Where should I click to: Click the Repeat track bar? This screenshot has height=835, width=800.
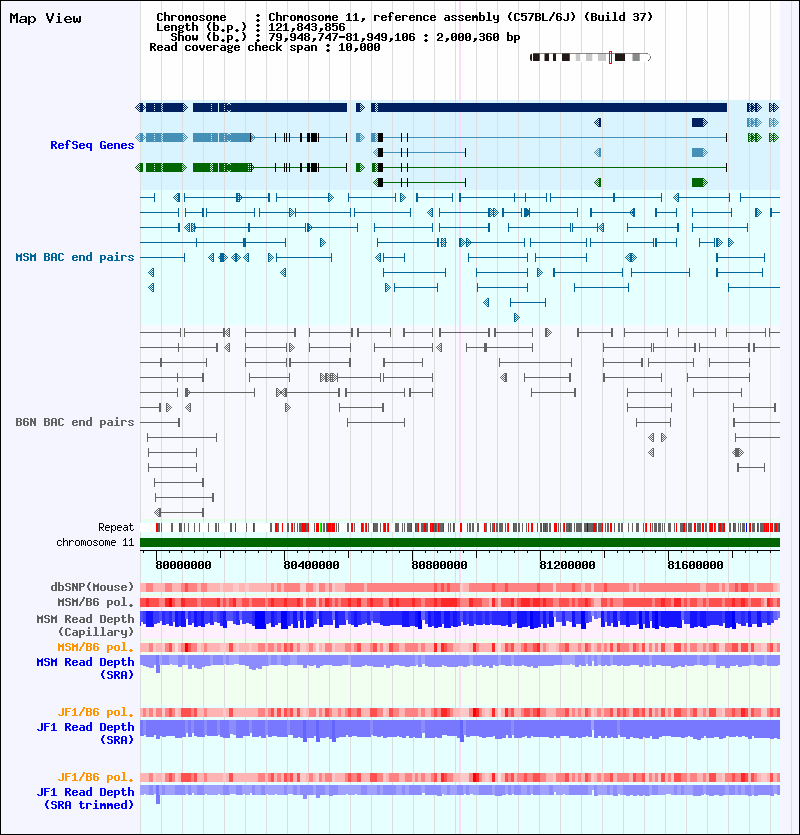[460, 528]
